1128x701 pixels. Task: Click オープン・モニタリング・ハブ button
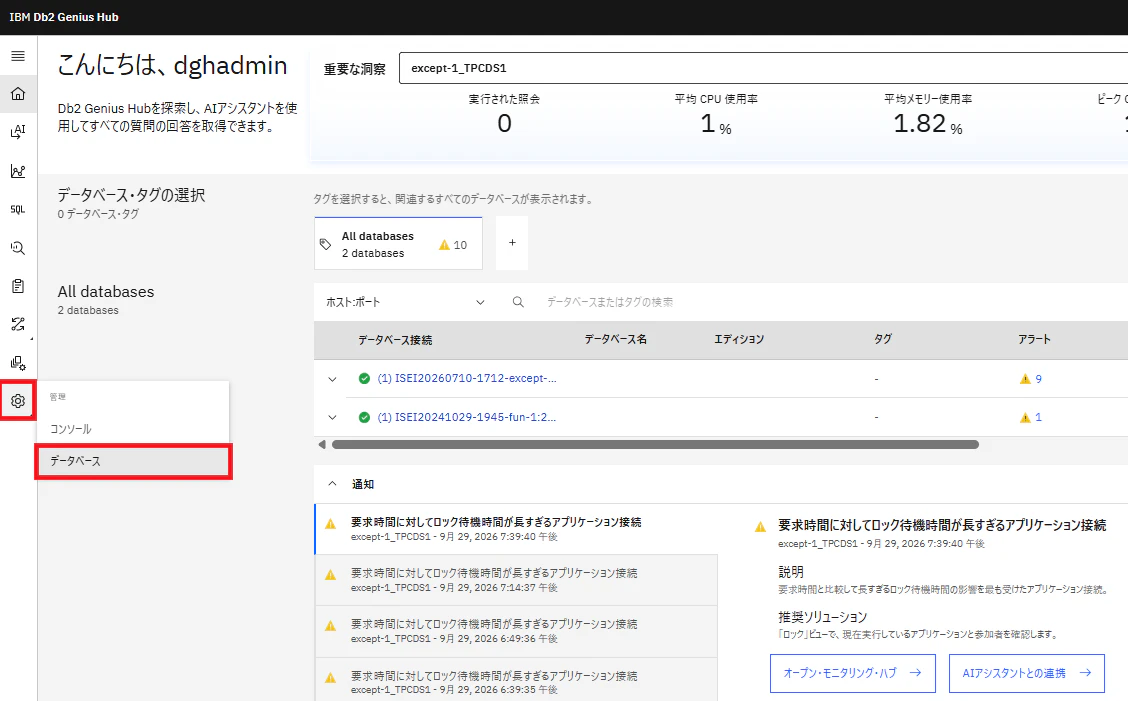(852, 673)
